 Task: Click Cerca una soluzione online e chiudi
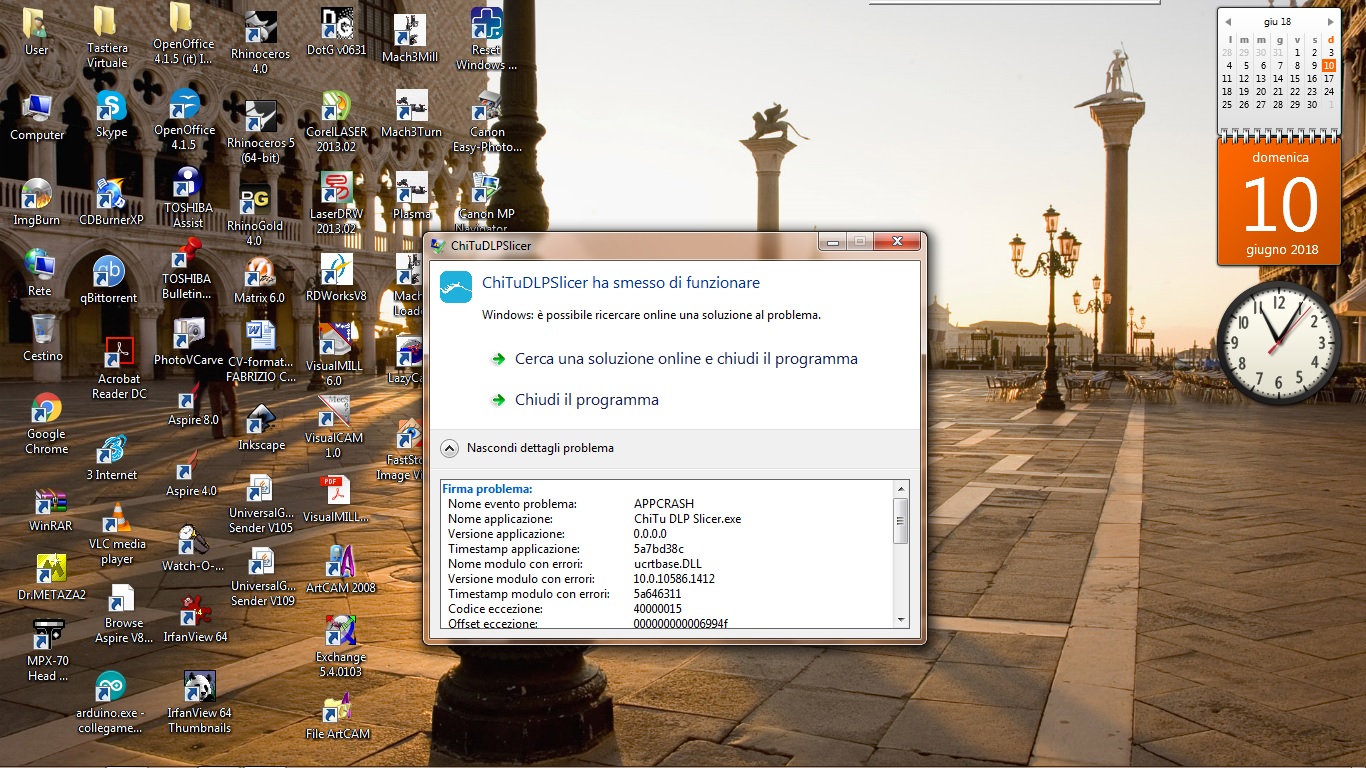pyautogui.click(x=685, y=359)
